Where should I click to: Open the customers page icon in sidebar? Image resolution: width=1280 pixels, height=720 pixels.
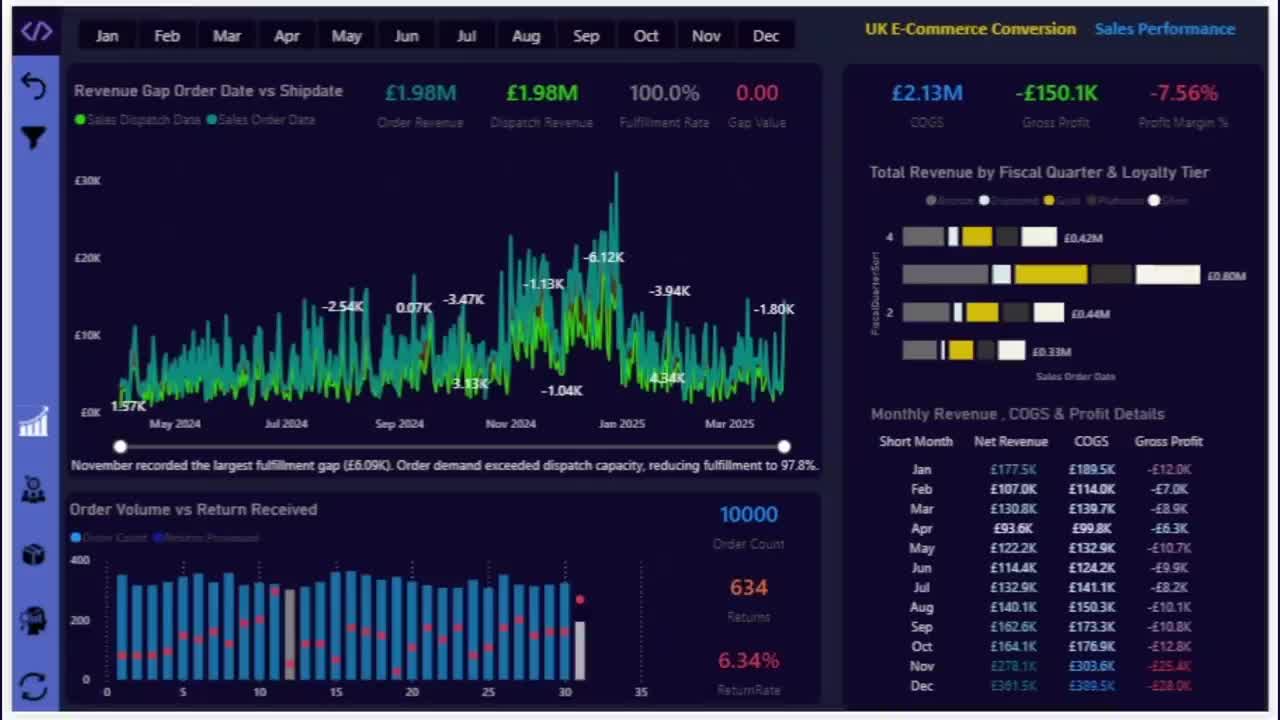pos(33,489)
